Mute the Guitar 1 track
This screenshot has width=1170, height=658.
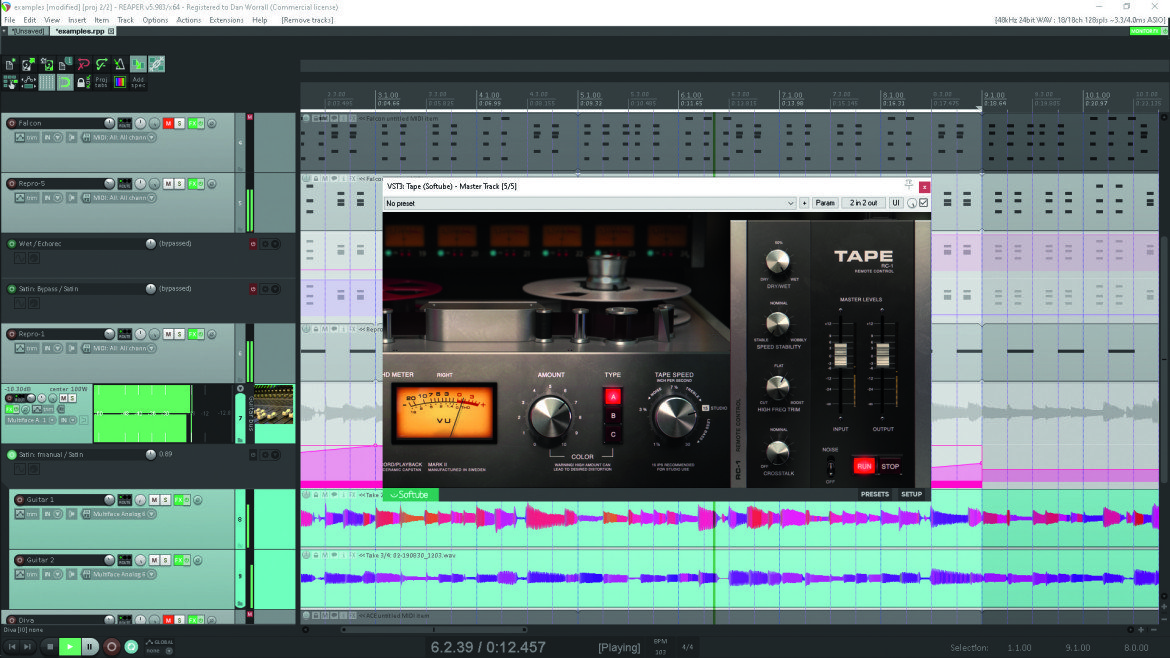pos(154,500)
